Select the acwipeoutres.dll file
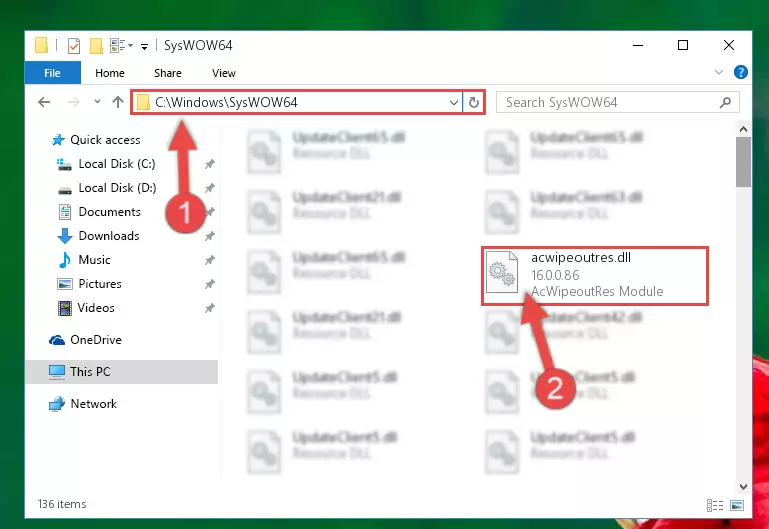The height and width of the screenshot is (529, 769). point(595,276)
